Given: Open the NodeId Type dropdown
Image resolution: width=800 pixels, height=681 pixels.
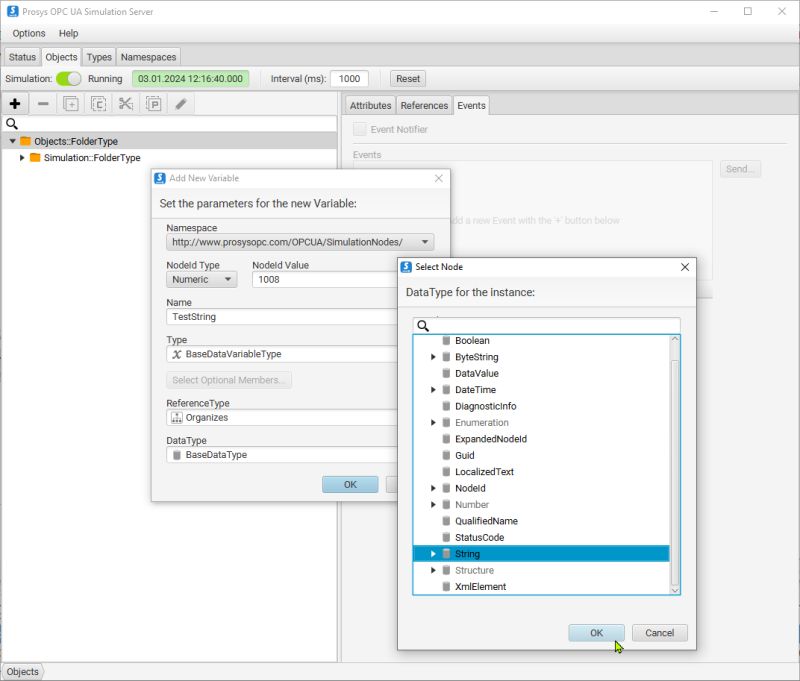Looking at the screenshot, I should (x=200, y=279).
